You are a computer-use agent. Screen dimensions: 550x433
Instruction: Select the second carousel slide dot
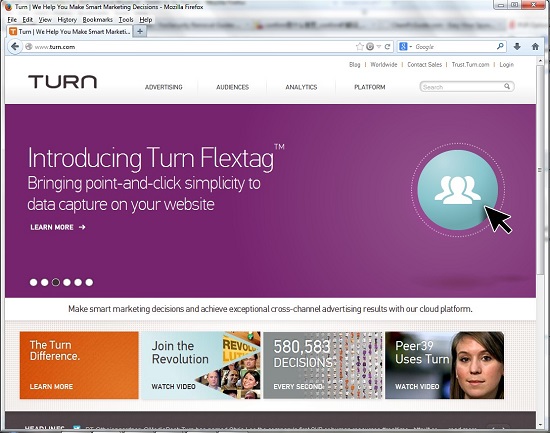45,282
